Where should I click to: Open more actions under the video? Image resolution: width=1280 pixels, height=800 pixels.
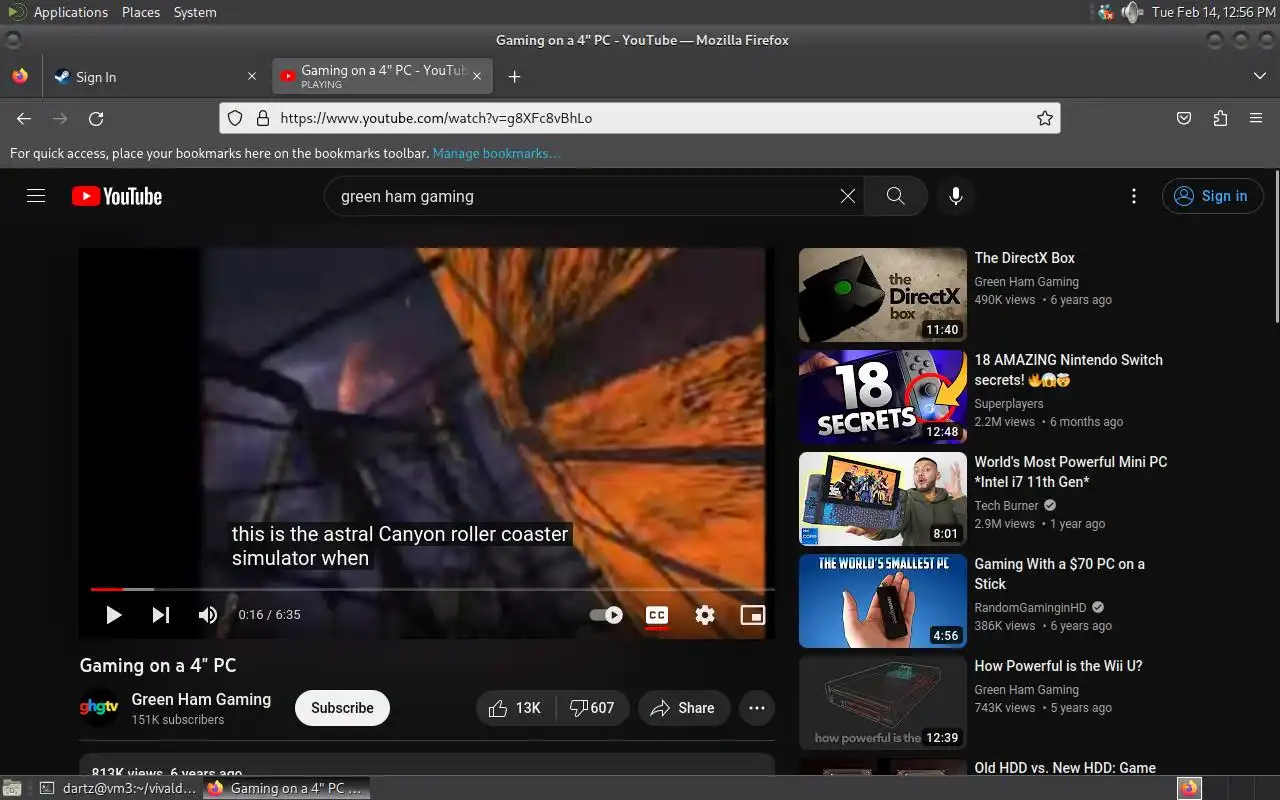(757, 708)
